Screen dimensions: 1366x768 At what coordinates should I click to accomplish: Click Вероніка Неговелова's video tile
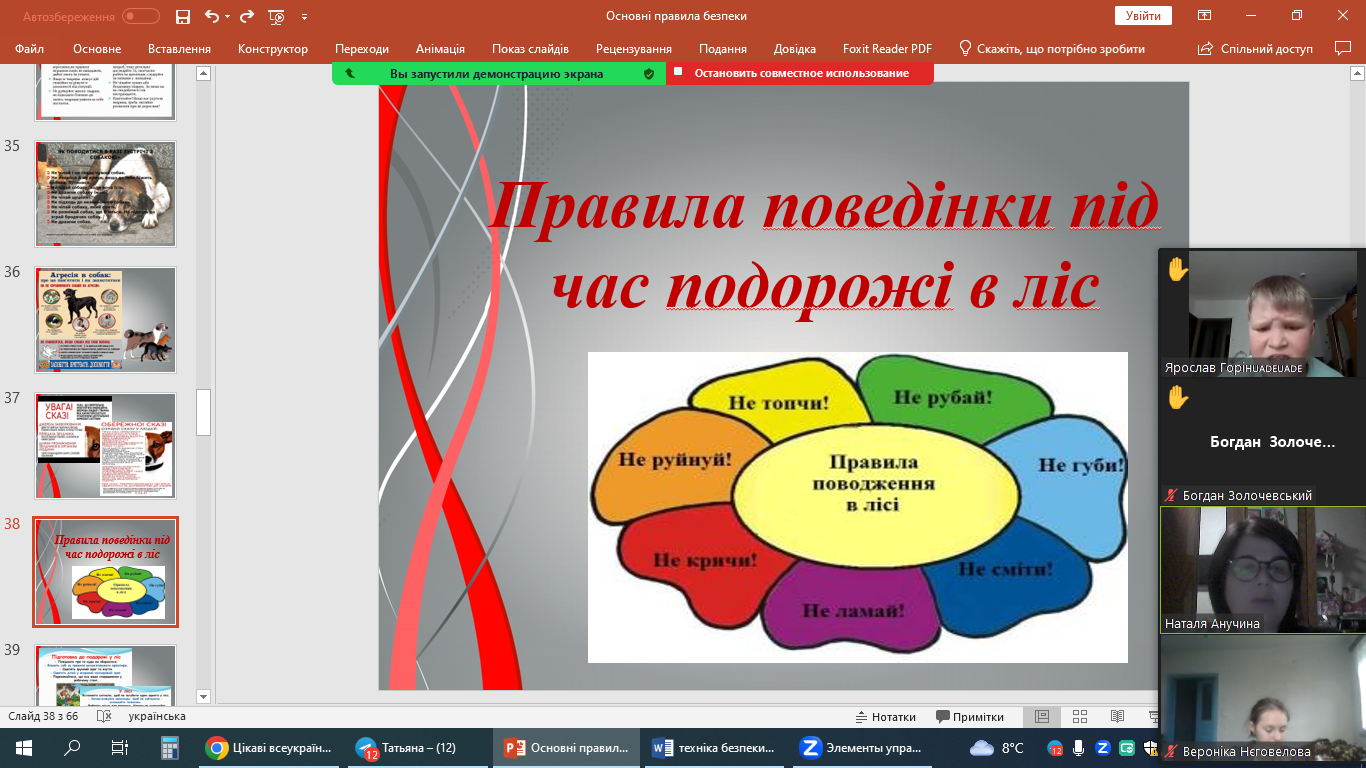(1262, 698)
